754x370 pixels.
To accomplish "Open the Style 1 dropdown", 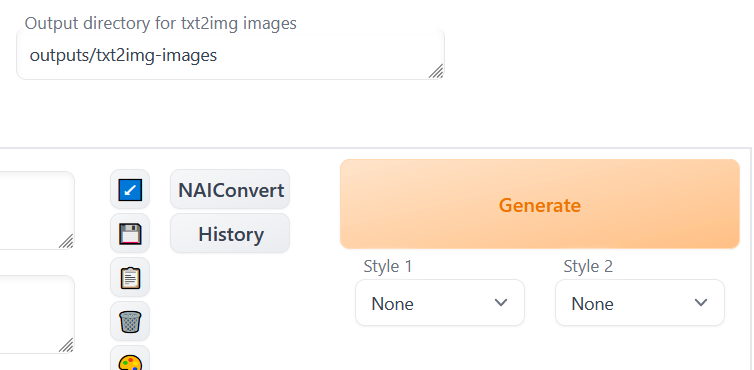I will (440, 303).
